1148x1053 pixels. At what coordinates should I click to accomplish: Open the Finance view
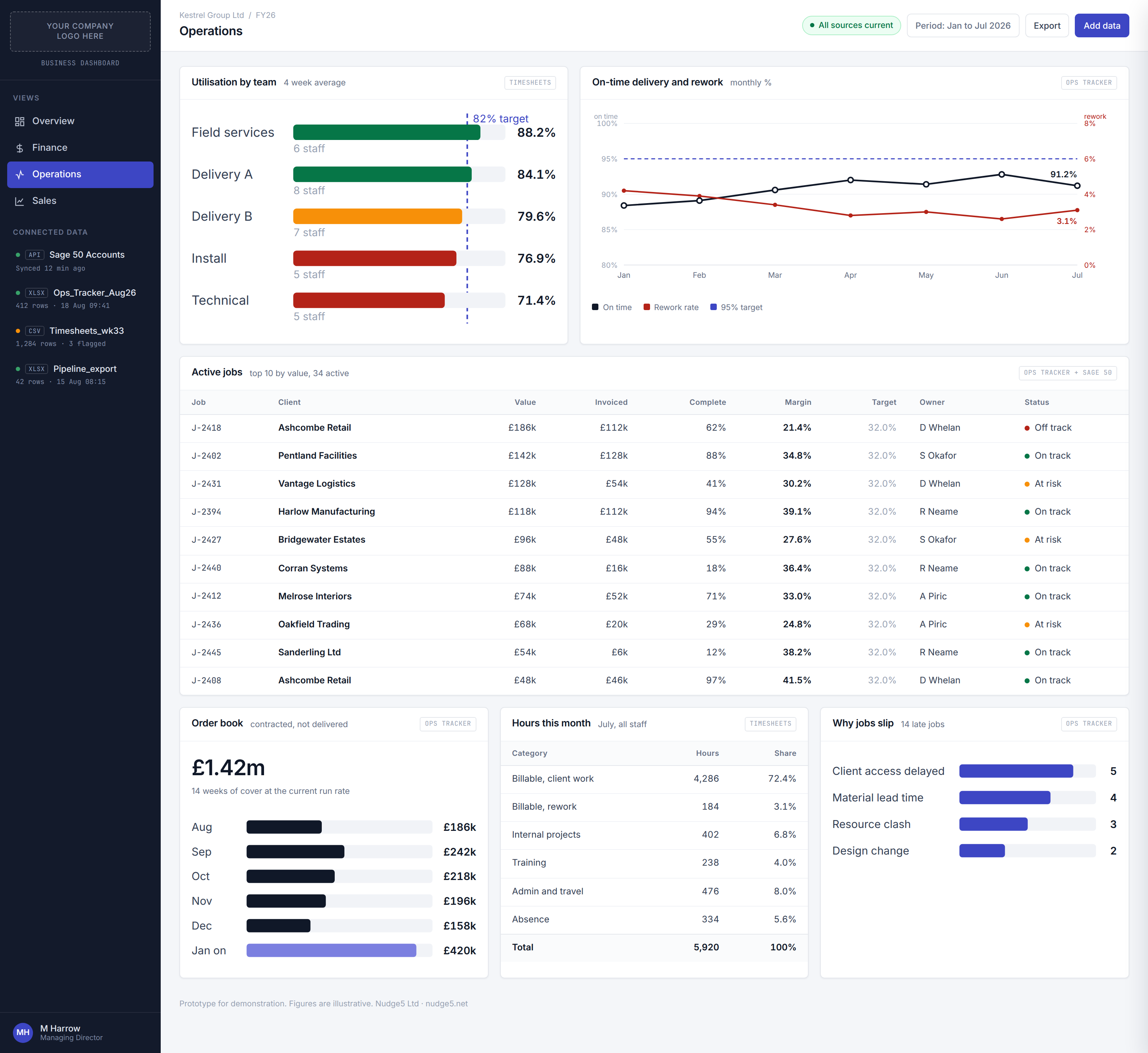[x=80, y=148]
